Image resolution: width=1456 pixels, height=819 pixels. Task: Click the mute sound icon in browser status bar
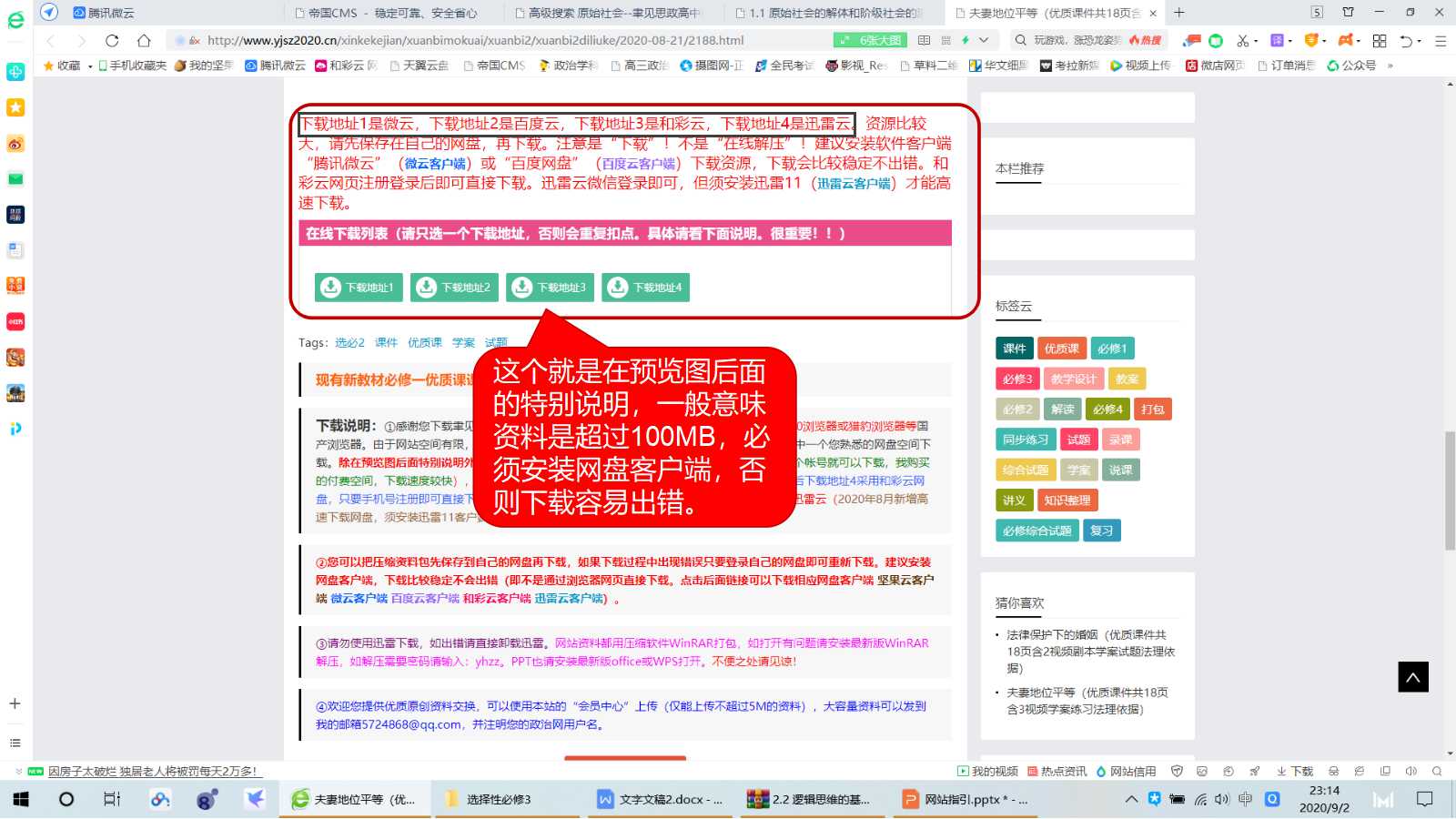(x=1411, y=771)
